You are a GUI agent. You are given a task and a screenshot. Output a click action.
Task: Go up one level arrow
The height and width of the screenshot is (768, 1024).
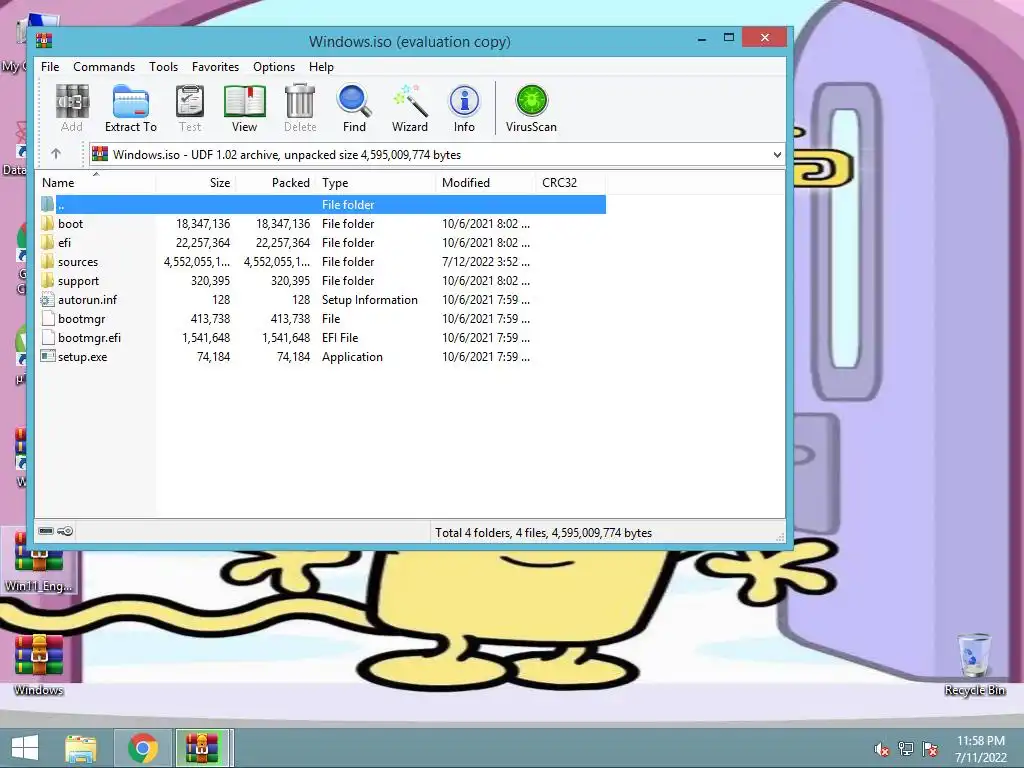(x=56, y=154)
